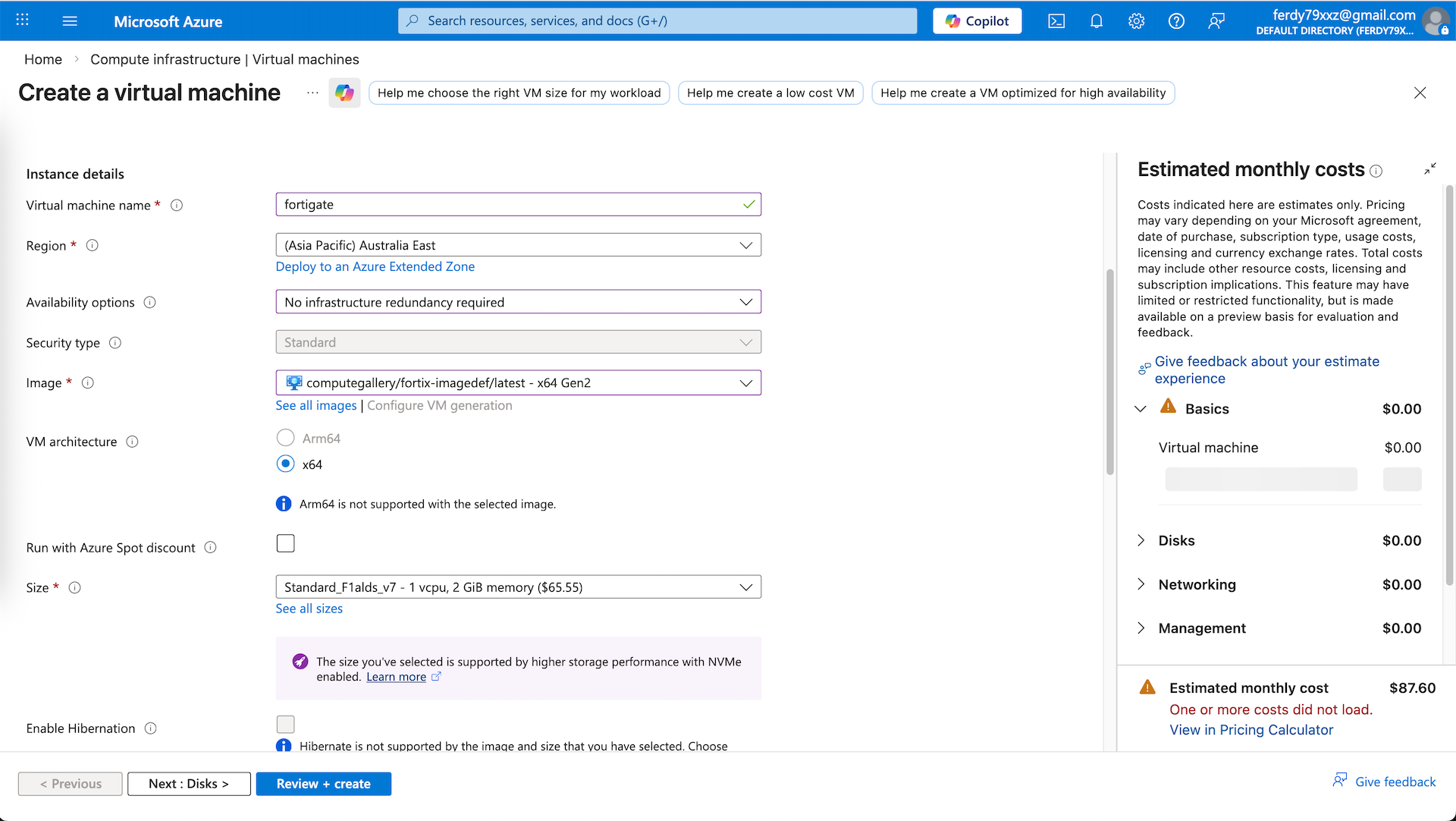Open See all sizes link
1456x821 pixels.
tap(309, 609)
